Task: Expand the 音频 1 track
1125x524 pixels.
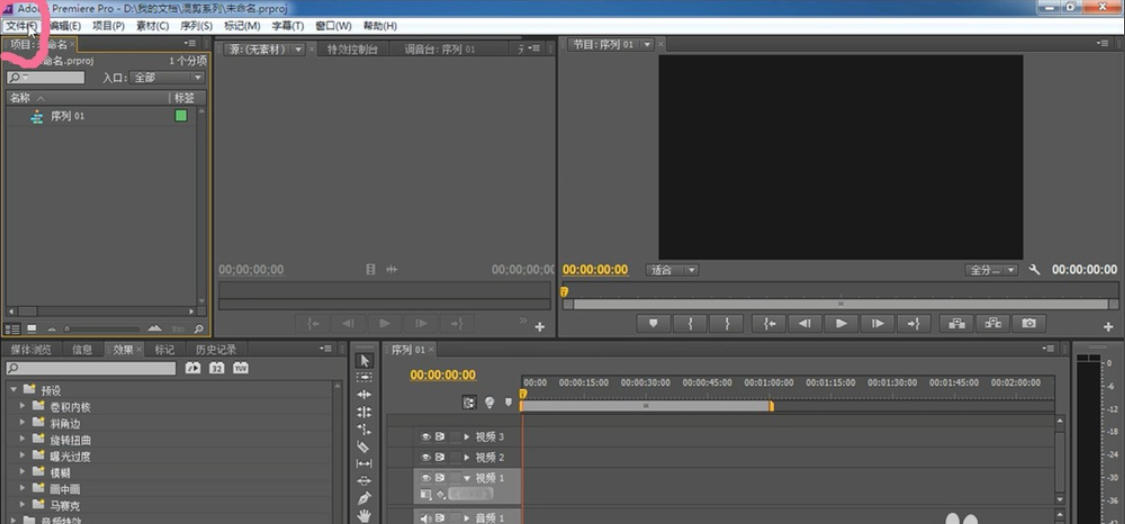Action: (467, 518)
